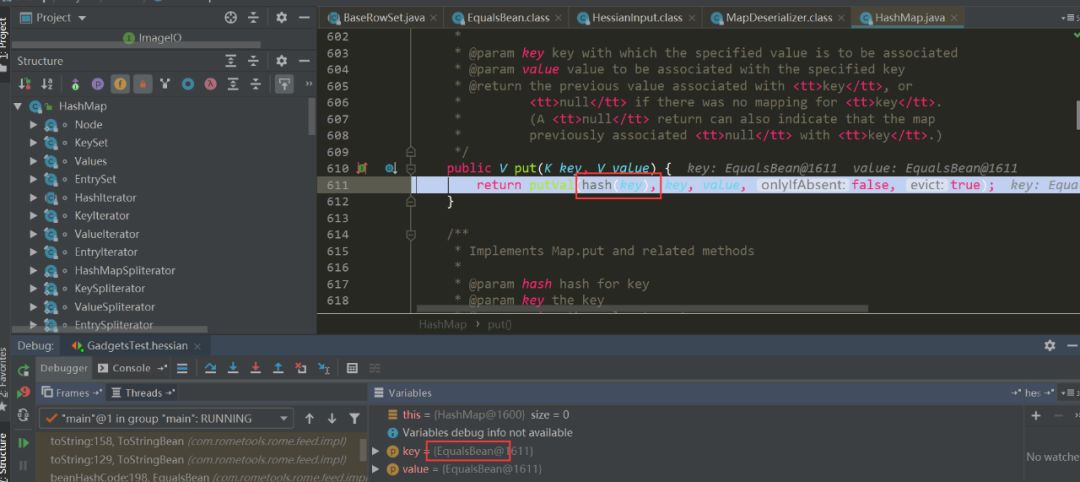The image size is (1080, 482).
Task: Click next frame down arrow
Action: pos(332,419)
